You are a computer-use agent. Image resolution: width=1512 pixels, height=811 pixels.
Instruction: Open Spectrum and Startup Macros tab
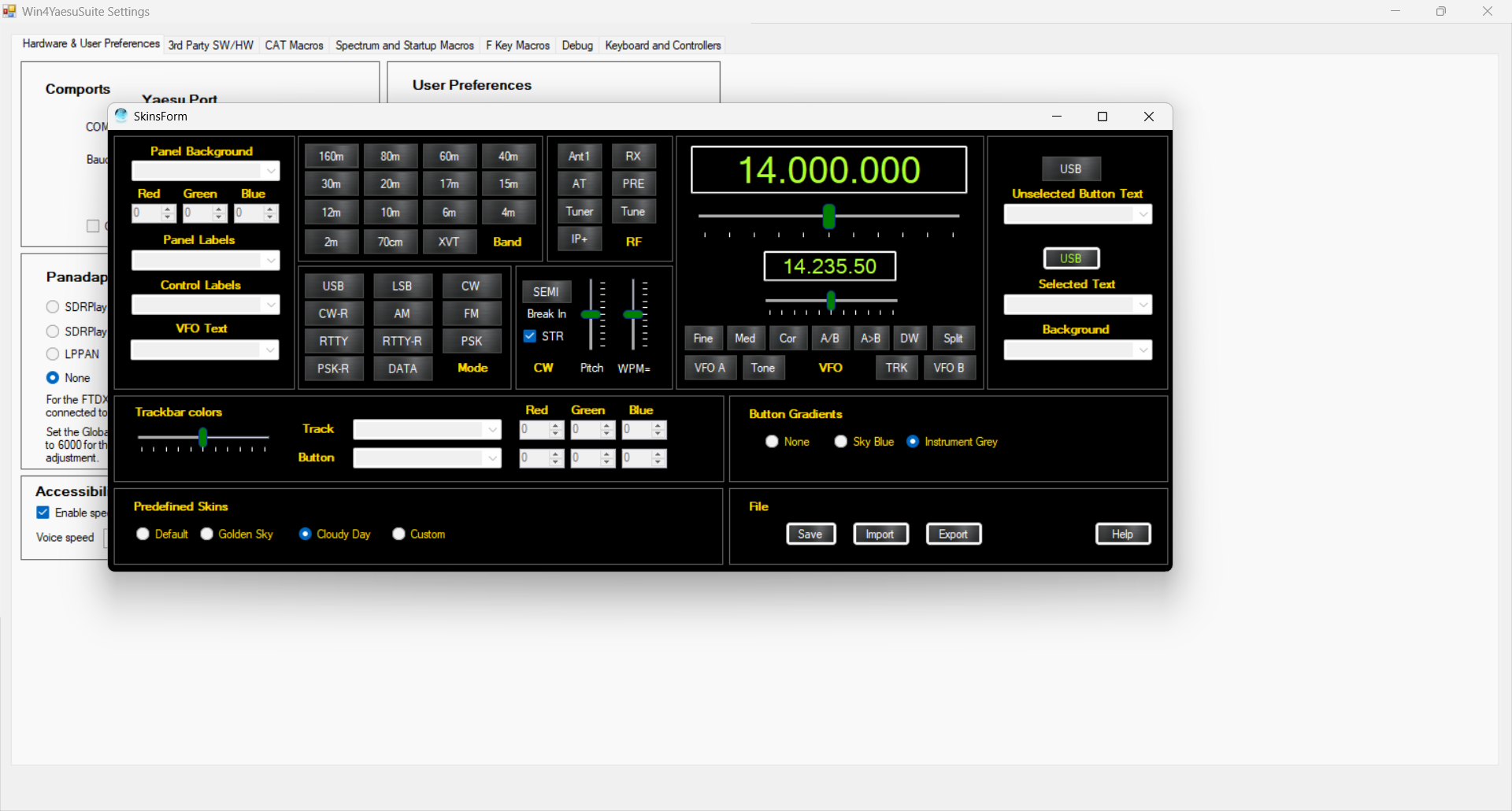[x=405, y=45]
